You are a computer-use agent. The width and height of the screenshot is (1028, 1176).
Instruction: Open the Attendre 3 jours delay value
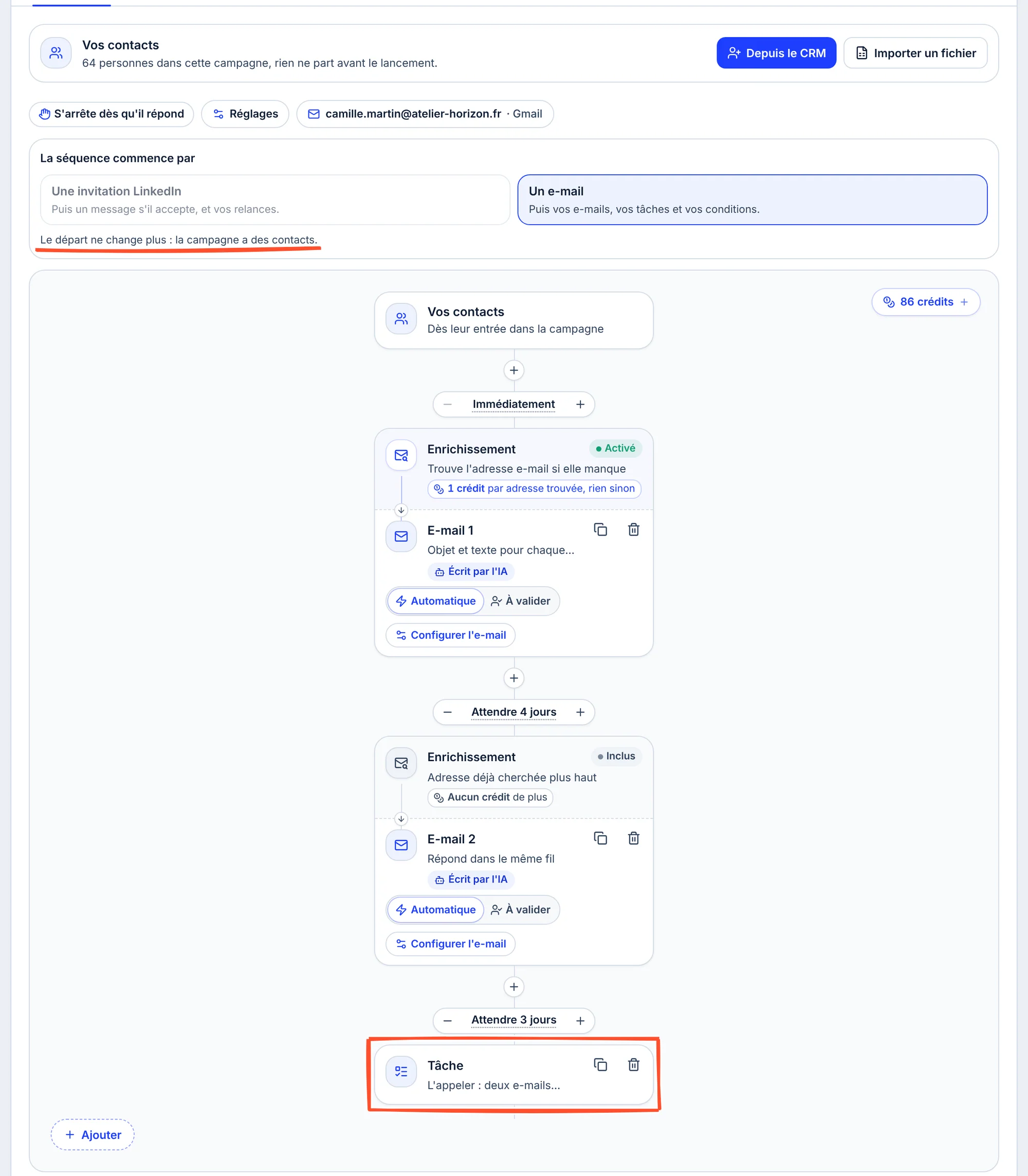[513, 1021]
